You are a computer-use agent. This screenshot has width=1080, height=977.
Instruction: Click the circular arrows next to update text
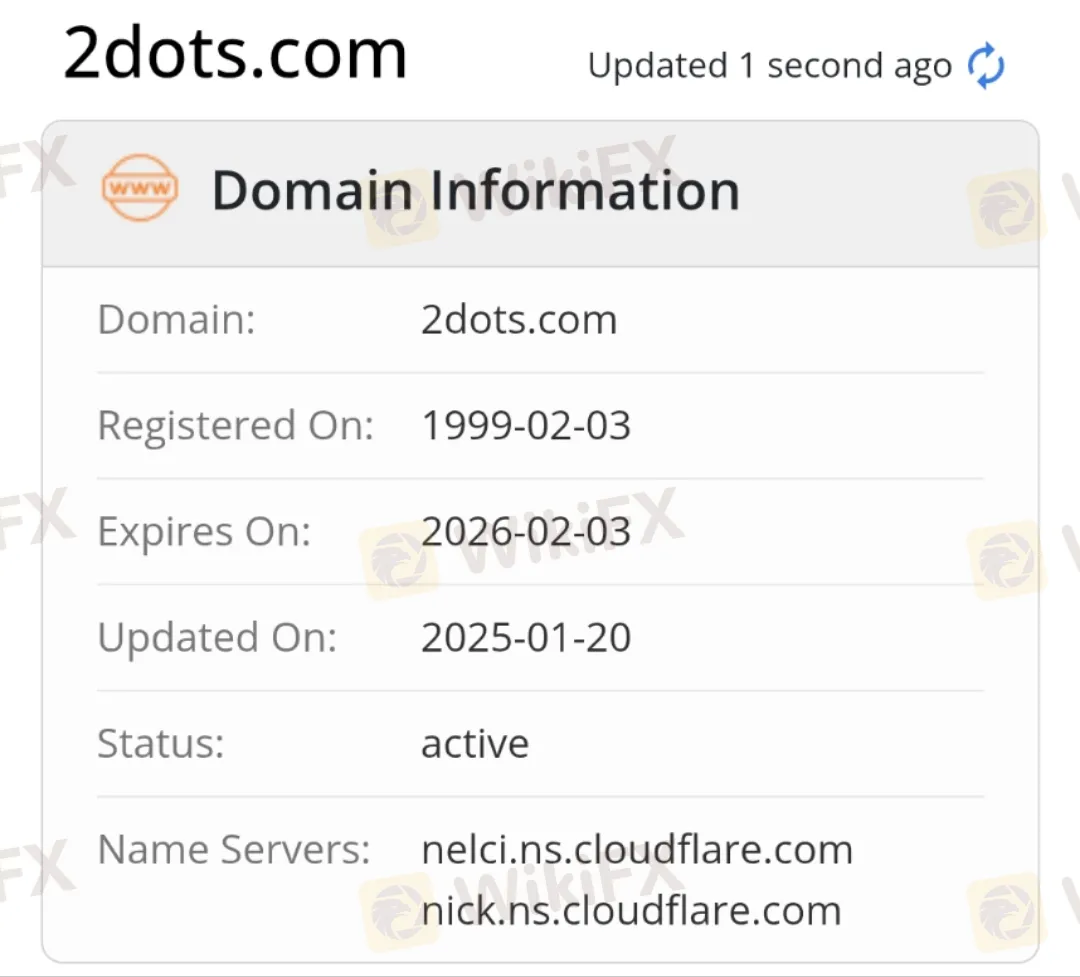[986, 64]
